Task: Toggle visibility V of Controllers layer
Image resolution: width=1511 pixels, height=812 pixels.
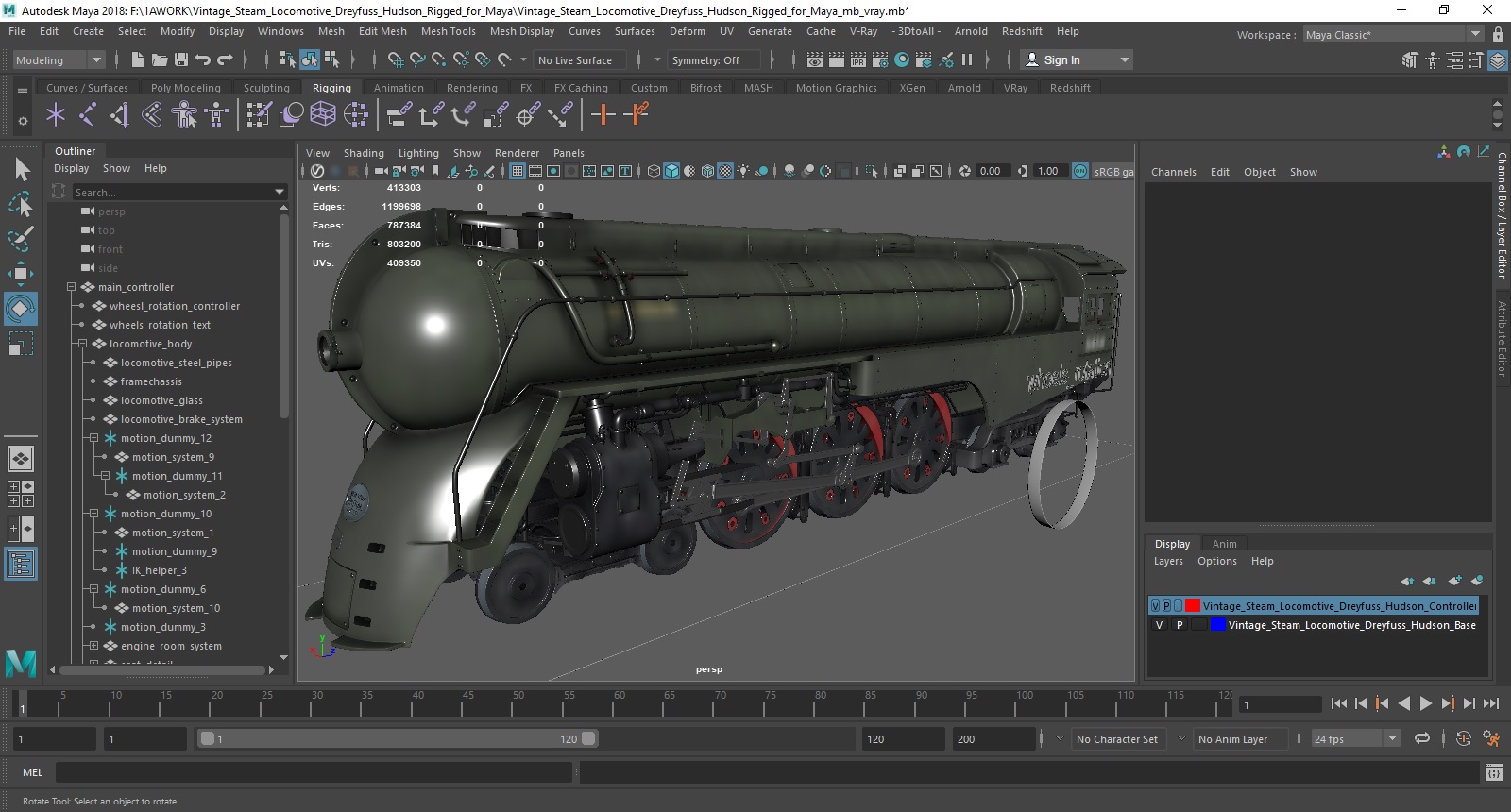Action: click(x=1155, y=606)
